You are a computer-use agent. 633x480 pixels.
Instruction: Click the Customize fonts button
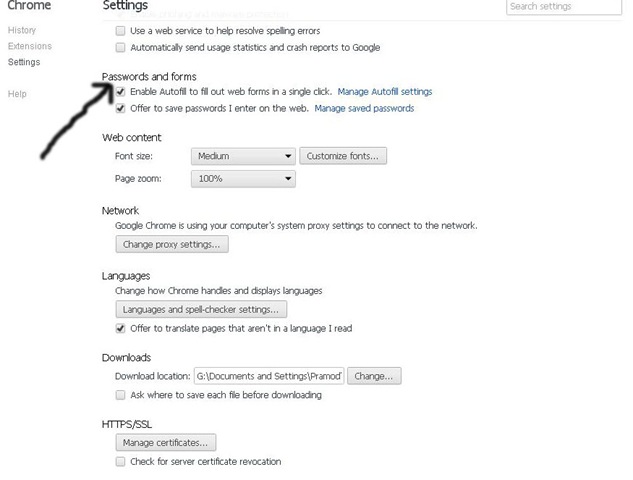point(343,156)
